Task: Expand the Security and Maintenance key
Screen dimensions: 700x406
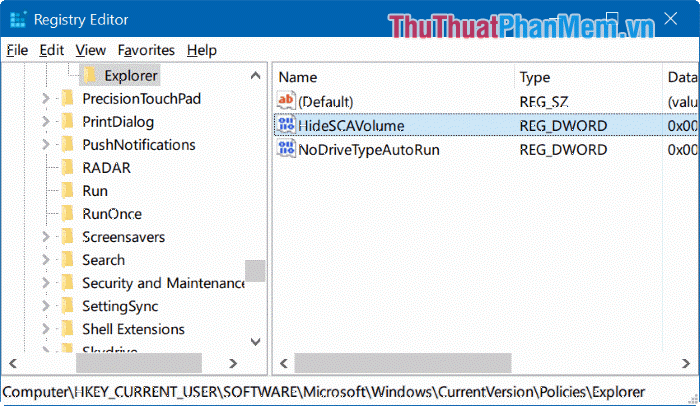Action: pos(46,283)
